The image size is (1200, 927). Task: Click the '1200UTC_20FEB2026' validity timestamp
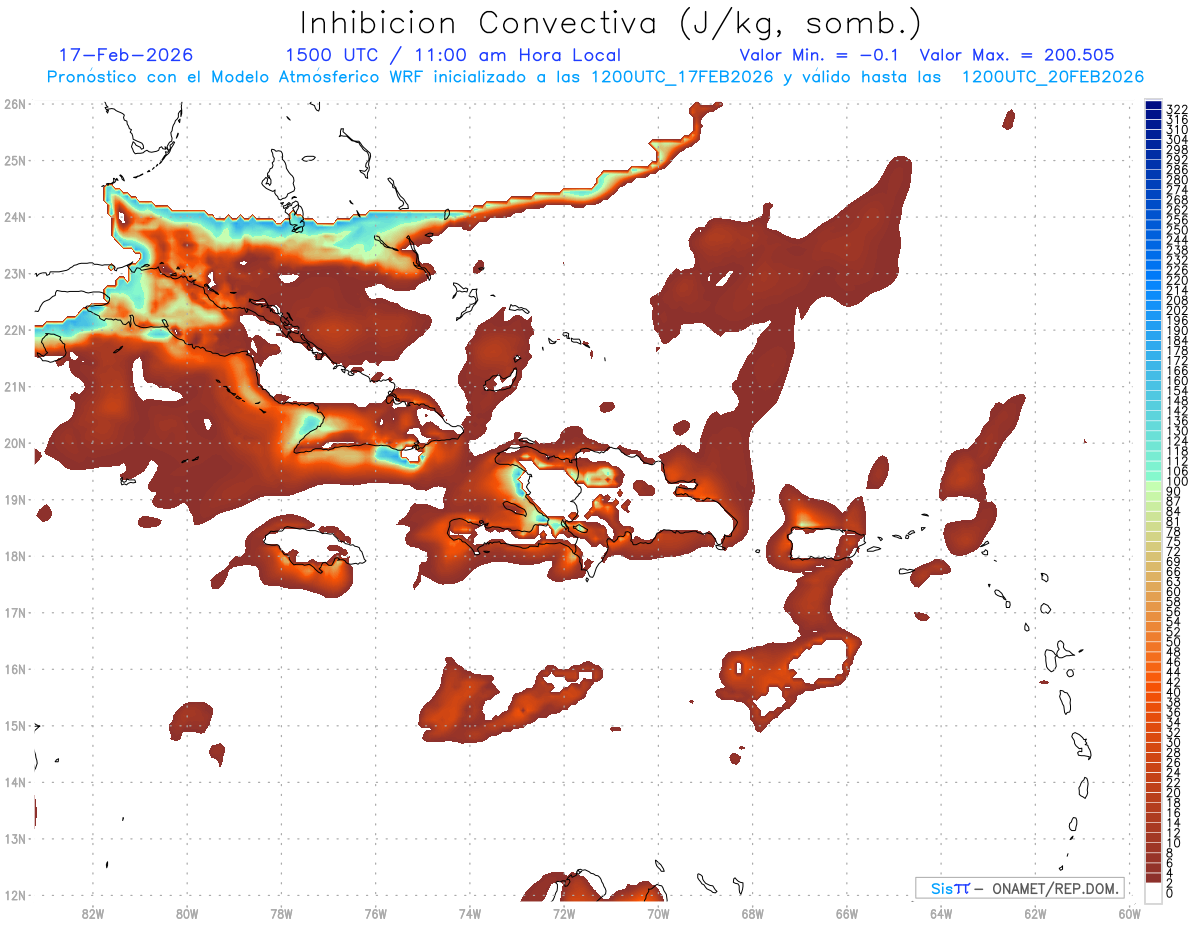coord(1053,77)
